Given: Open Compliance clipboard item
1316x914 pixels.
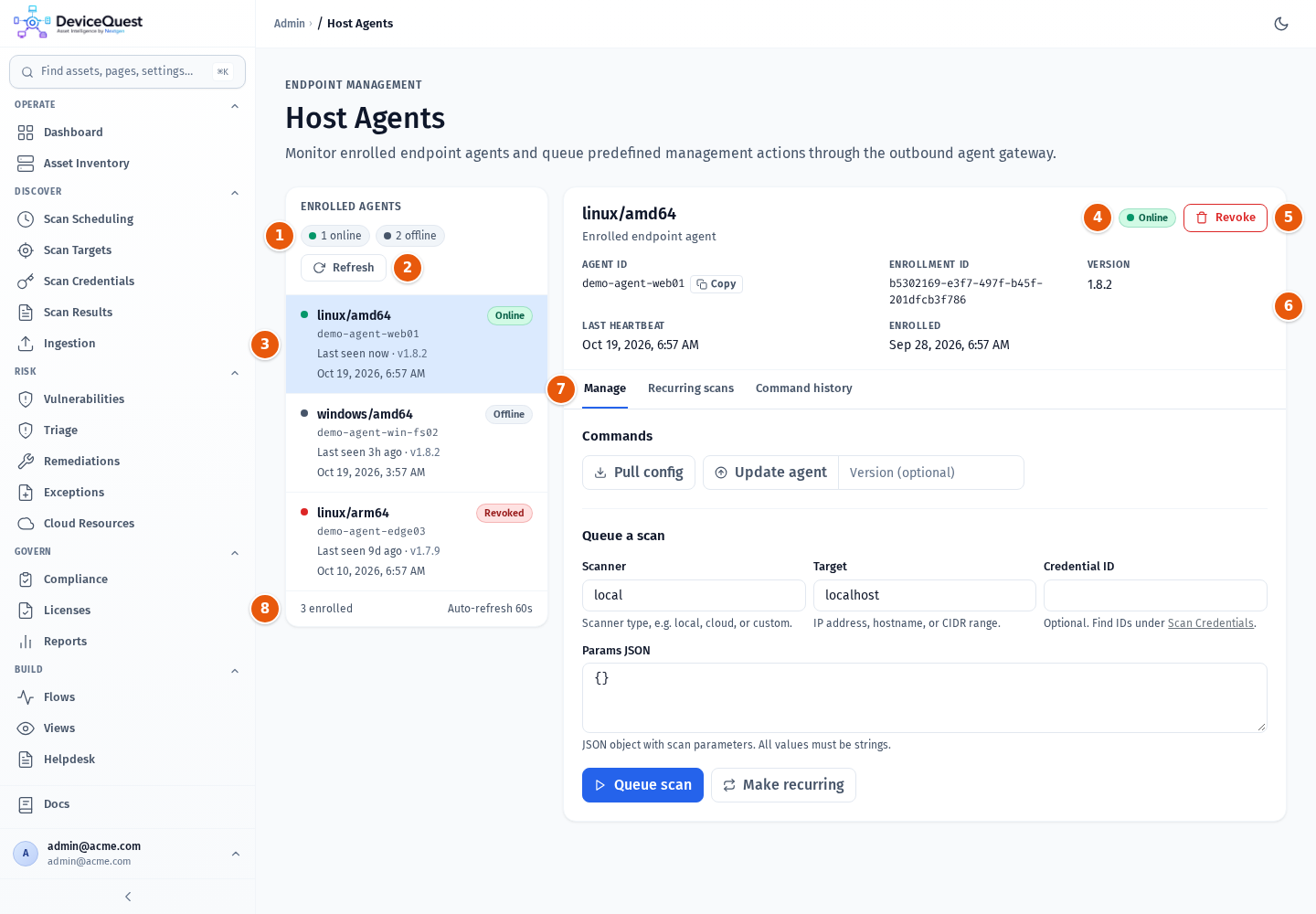Looking at the screenshot, I should pos(127,579).
